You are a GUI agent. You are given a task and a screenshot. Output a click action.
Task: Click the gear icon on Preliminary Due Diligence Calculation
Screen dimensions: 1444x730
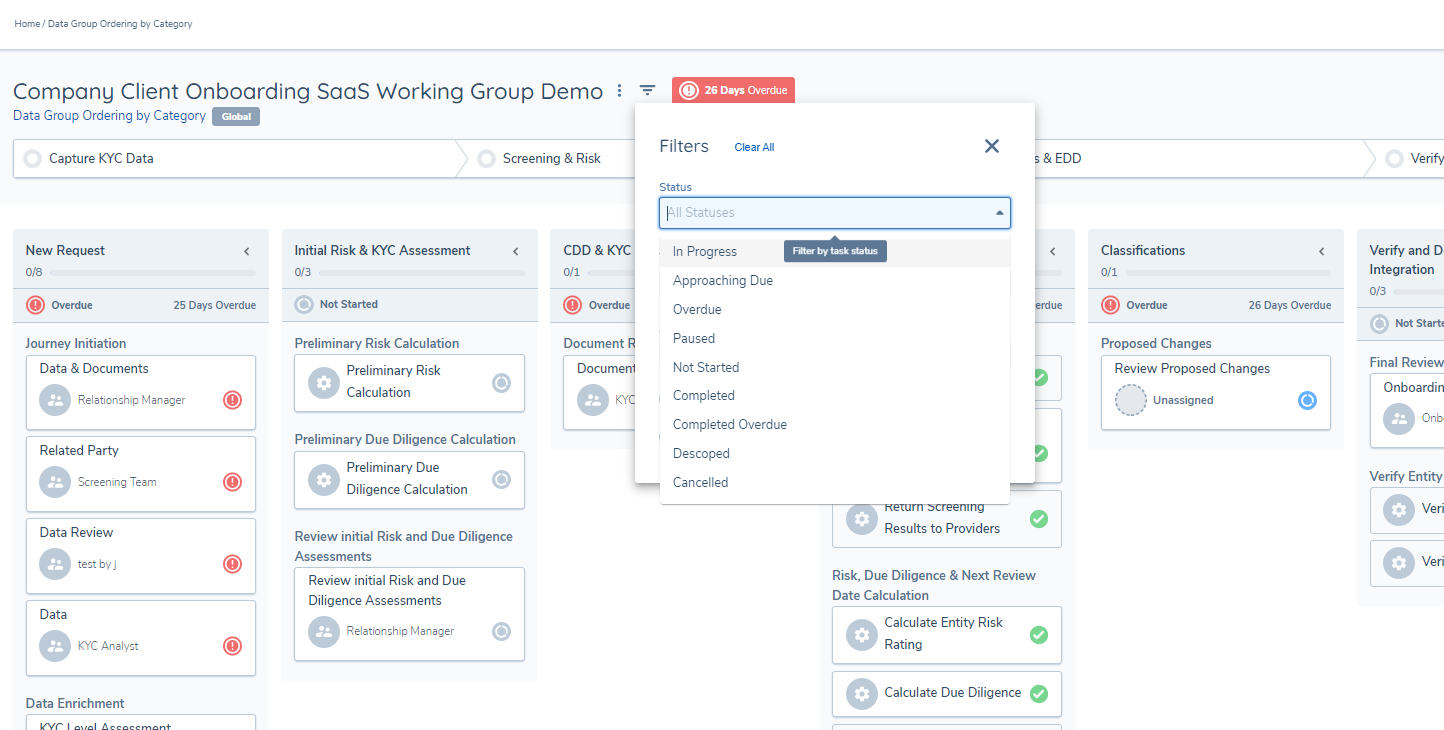point(324,480)
